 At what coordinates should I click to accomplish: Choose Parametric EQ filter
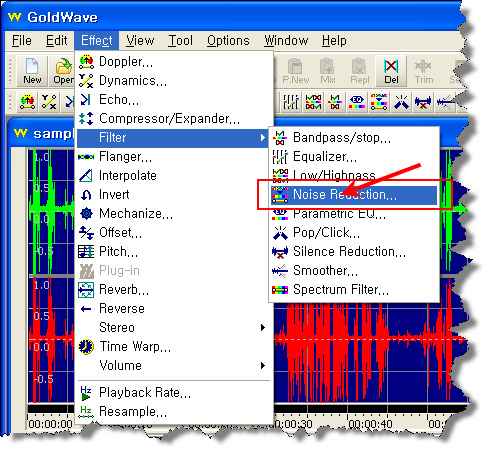[354, 214]
